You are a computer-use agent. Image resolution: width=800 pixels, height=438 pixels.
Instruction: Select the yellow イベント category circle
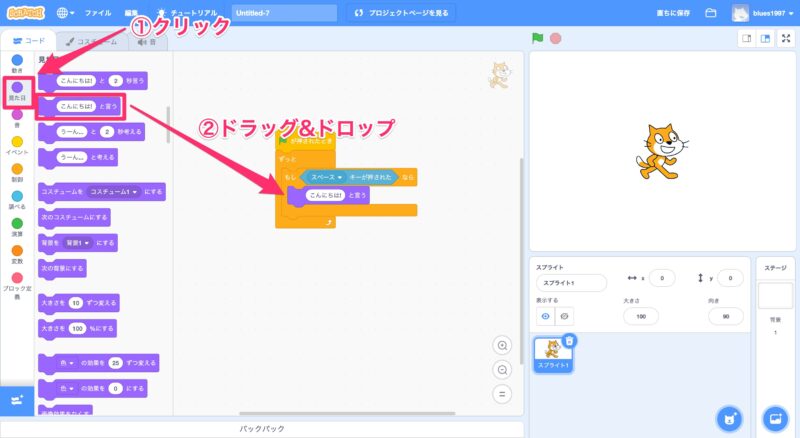17,141
